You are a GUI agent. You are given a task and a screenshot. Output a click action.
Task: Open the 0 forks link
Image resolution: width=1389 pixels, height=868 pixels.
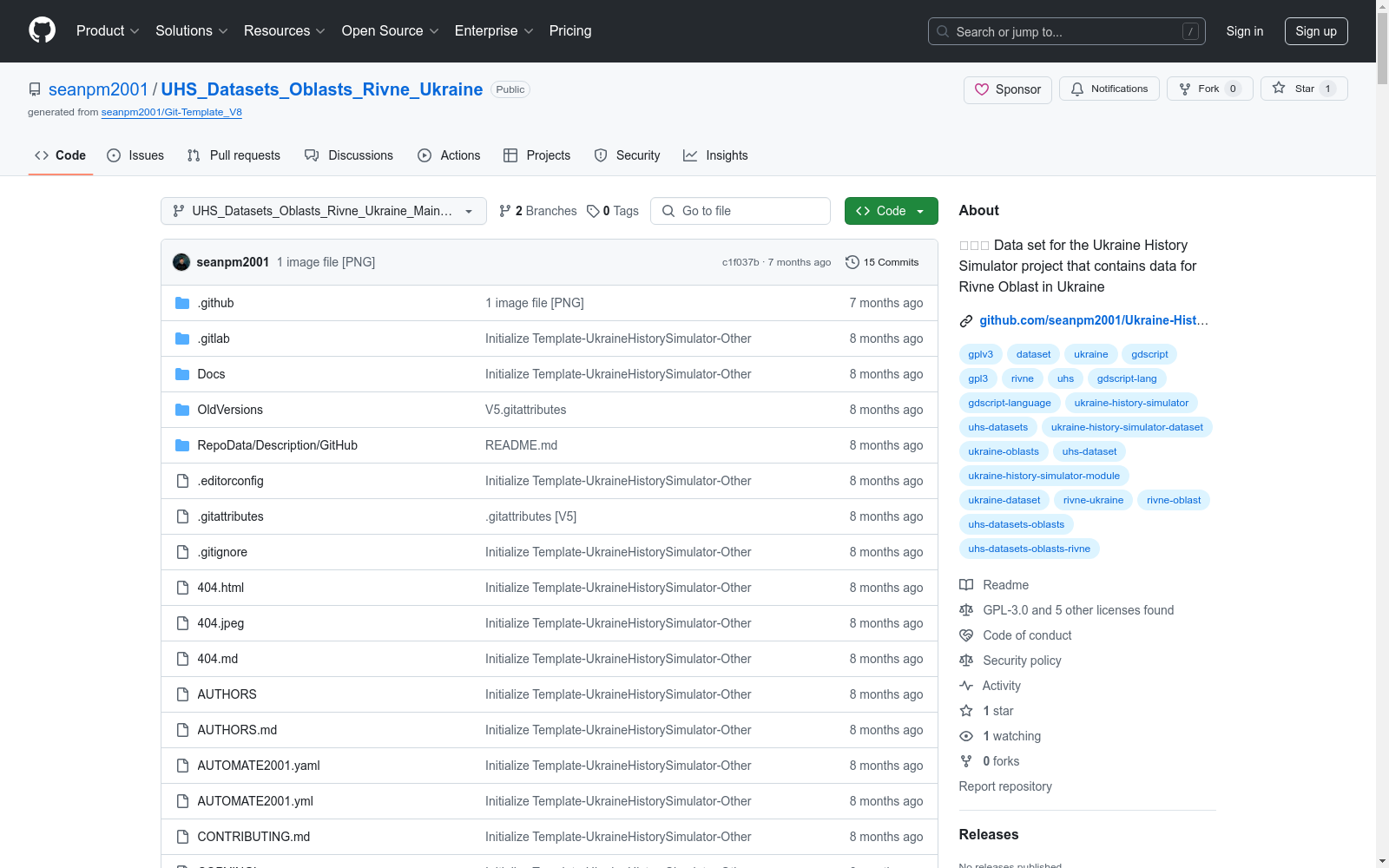coord(1001,761)
